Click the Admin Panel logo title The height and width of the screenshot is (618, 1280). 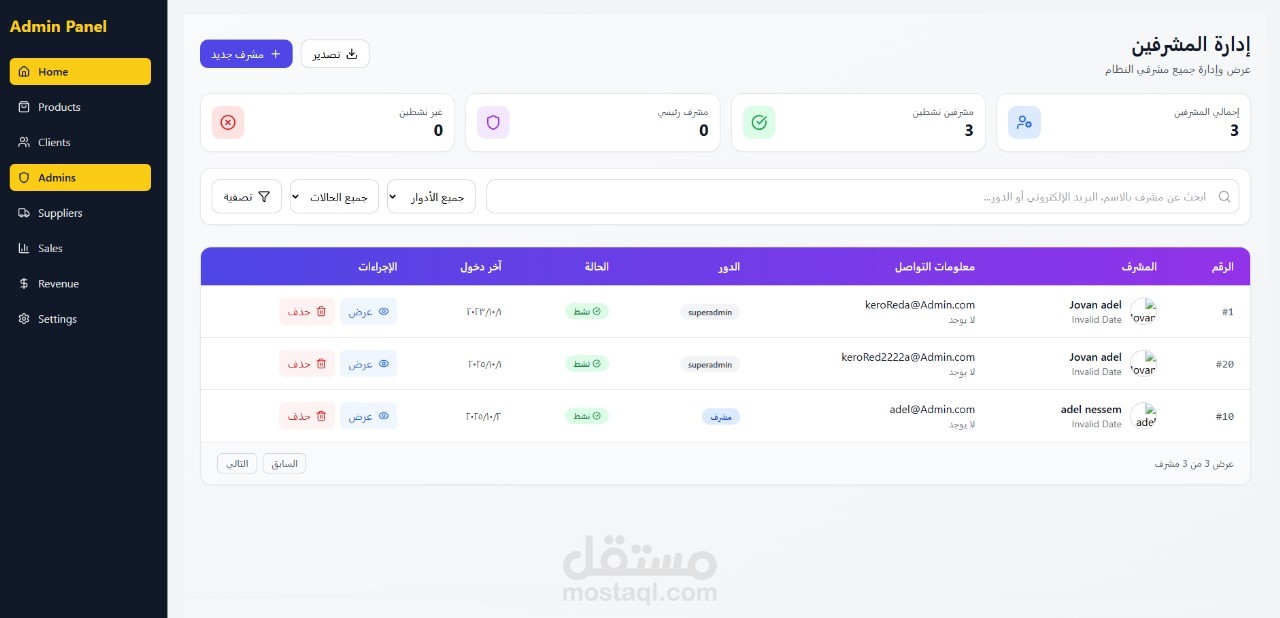(58, 27)
